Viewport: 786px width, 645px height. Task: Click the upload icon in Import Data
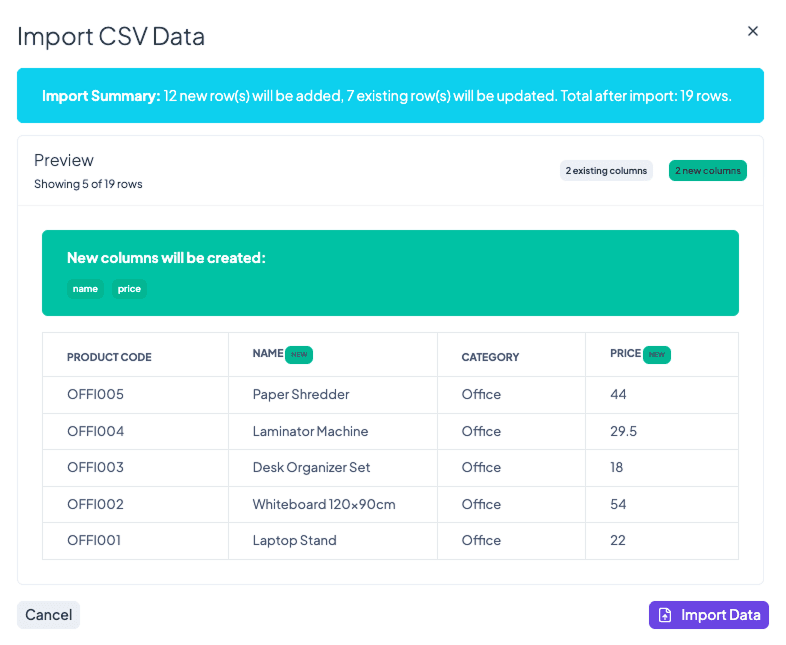point(665,615)
